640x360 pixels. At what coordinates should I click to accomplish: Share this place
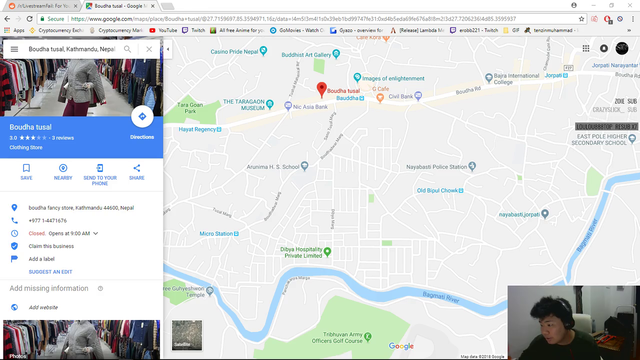(x=137, y=172)
